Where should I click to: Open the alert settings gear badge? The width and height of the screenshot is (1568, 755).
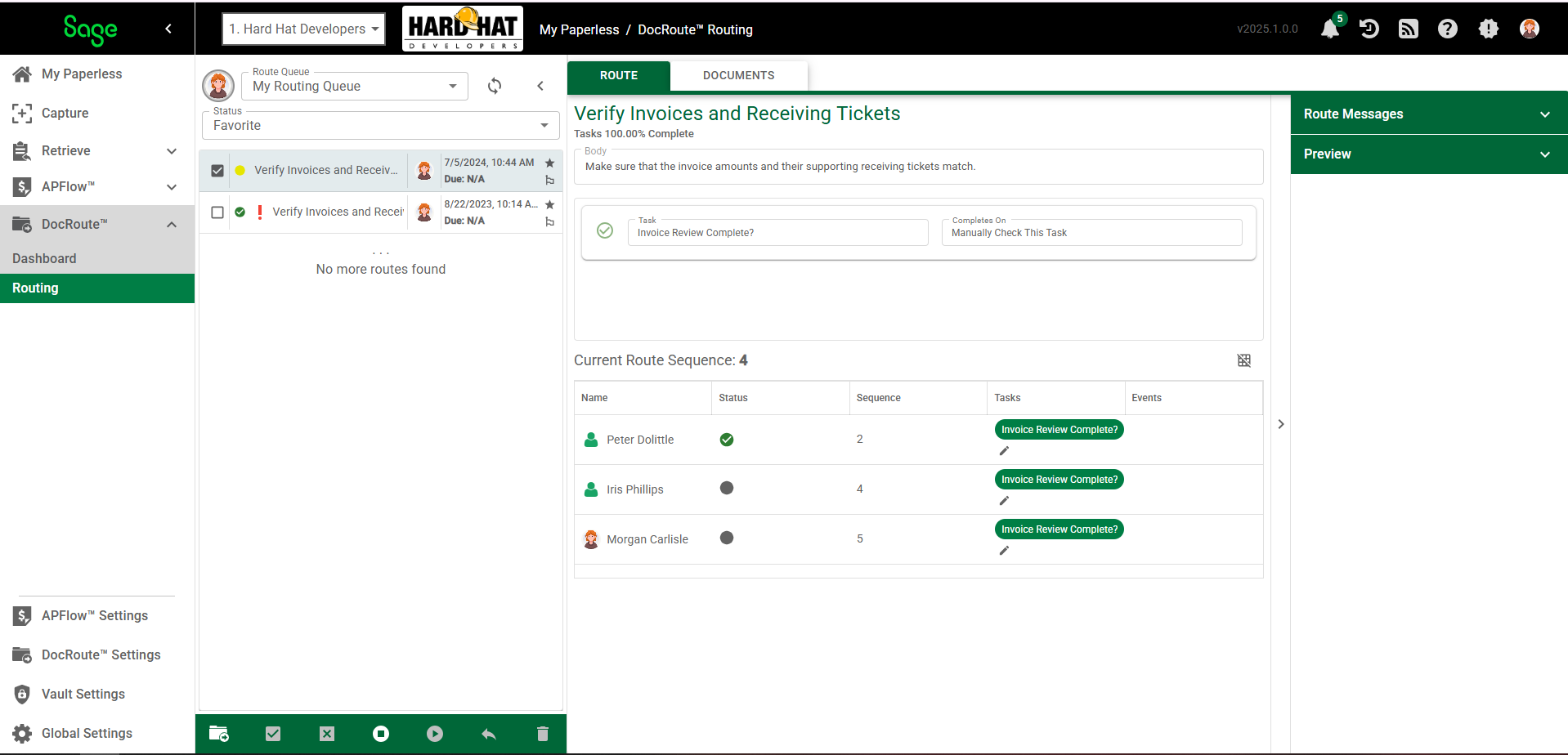click(1489, 29)
